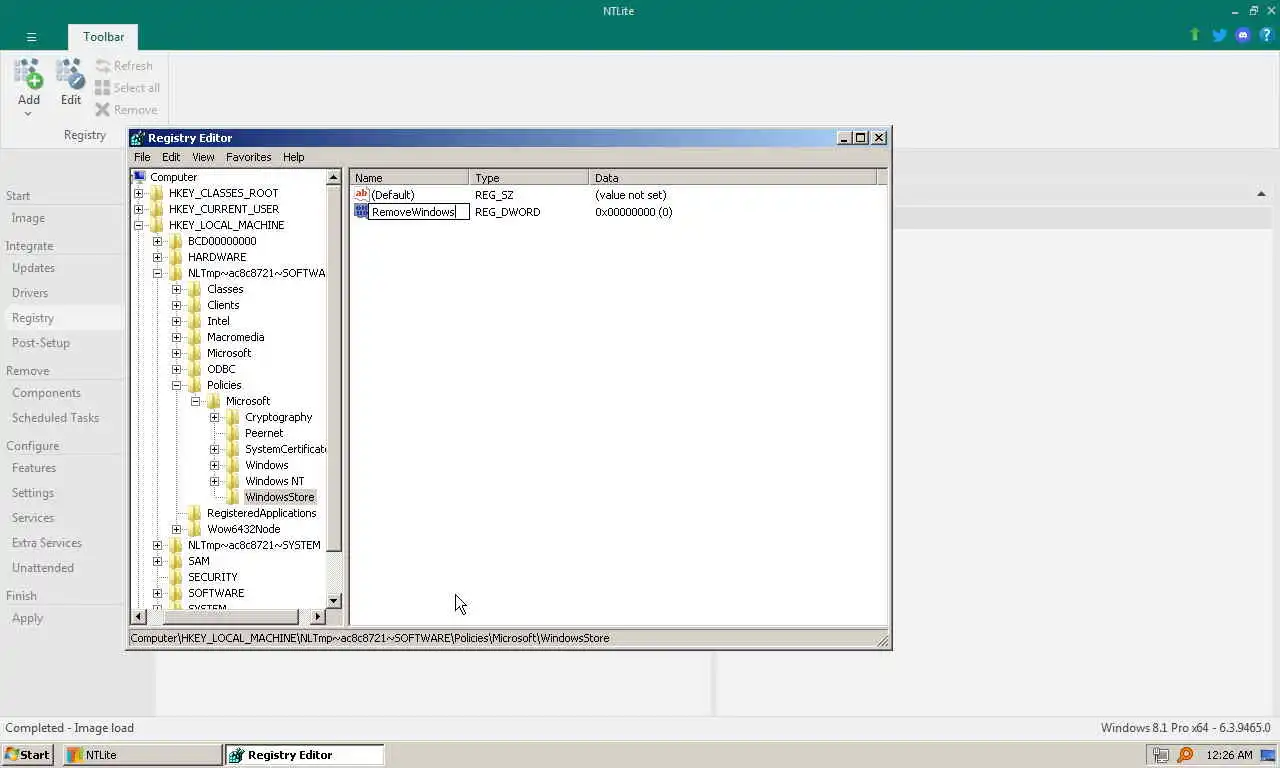
Task: Click the Select all toolbar item
Action: (x=127, y=88)
